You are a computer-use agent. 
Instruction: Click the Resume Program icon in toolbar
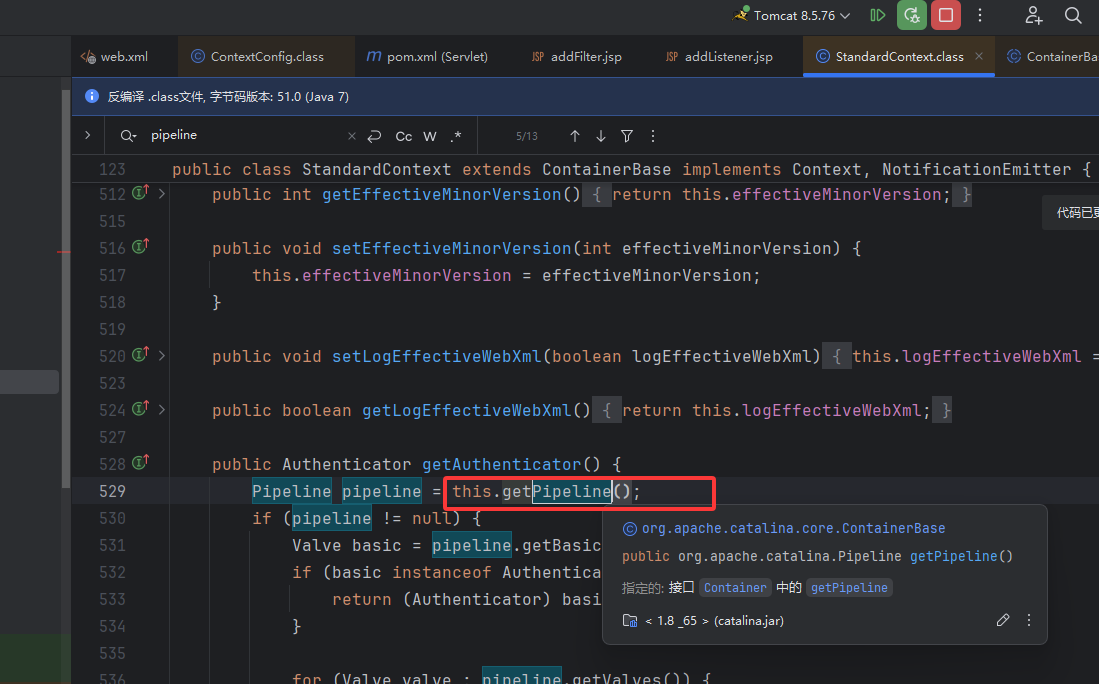click(878, 15)
